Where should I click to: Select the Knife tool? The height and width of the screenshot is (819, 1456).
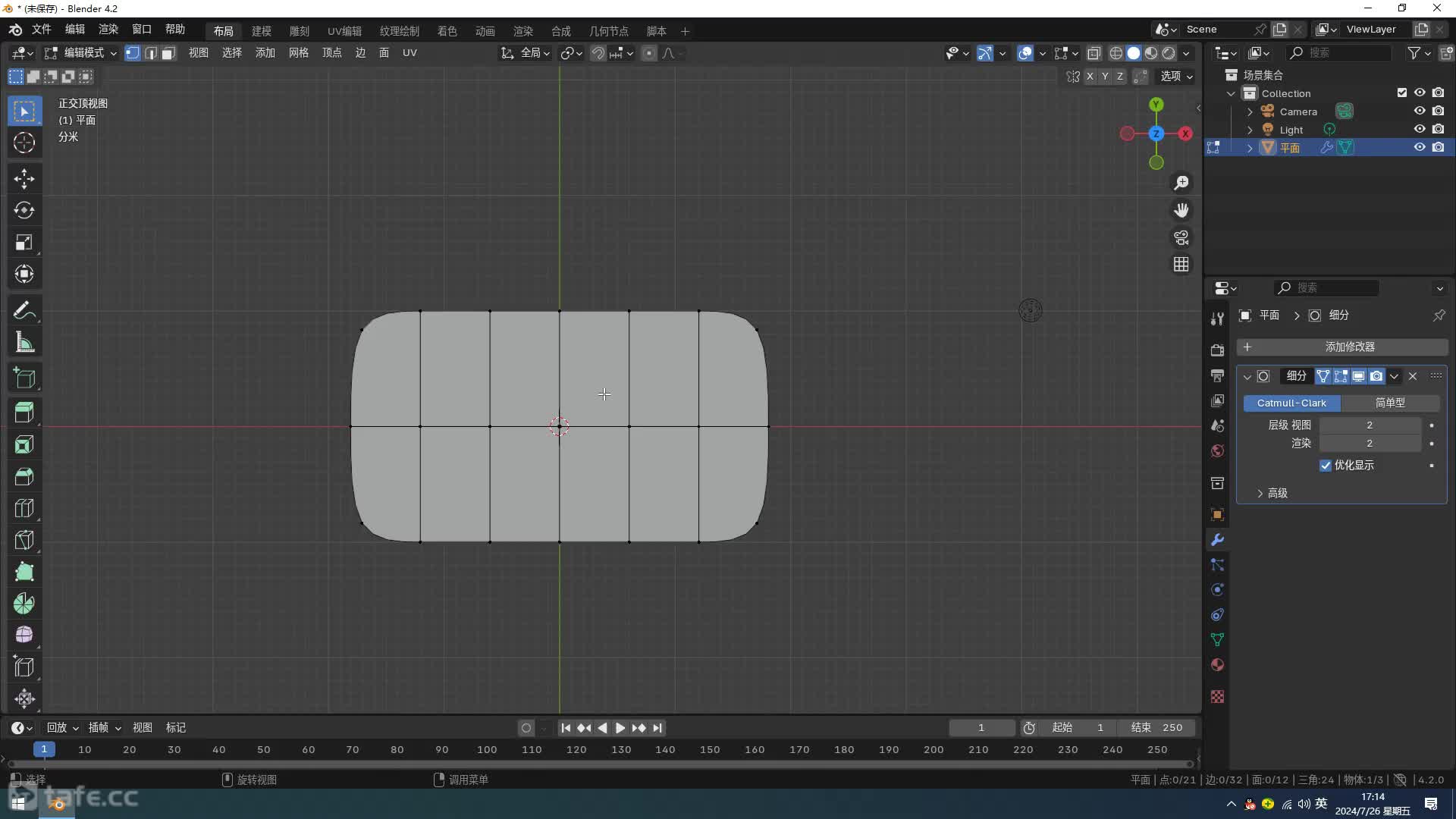[24, 540]
